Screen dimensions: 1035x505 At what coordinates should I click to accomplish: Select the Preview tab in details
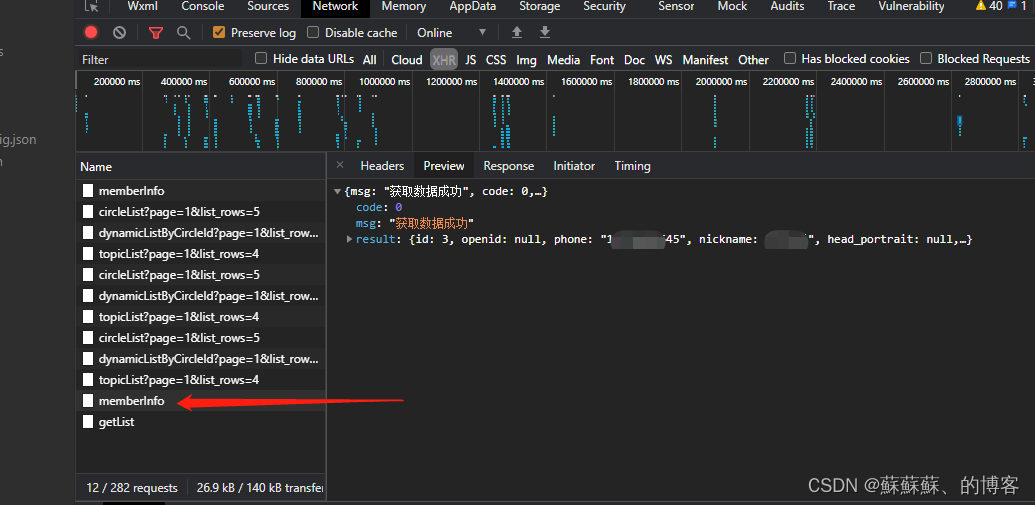click(x=444, y=166)
